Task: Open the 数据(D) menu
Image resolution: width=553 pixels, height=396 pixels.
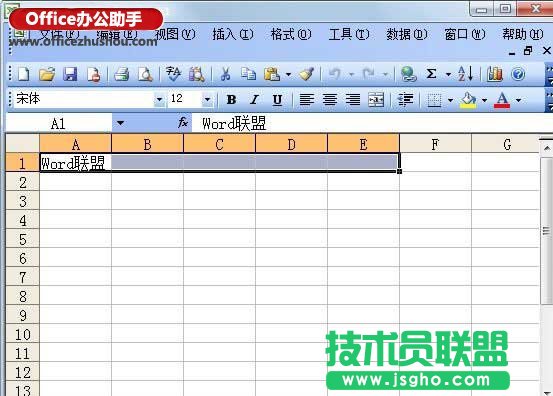Action: tap(407, 34)
